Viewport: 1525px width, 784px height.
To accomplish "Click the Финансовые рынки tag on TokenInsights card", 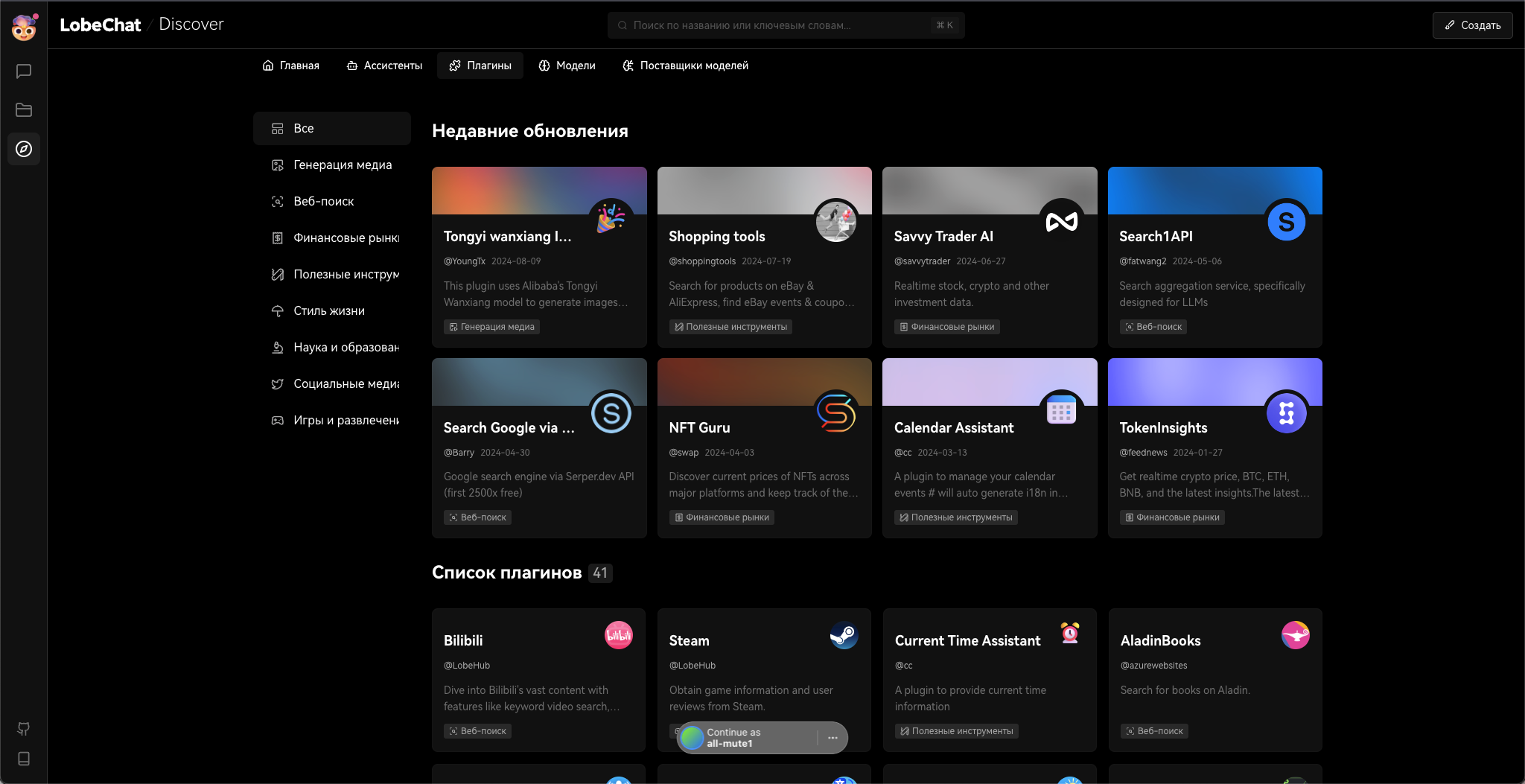I will click(1172, 517).
